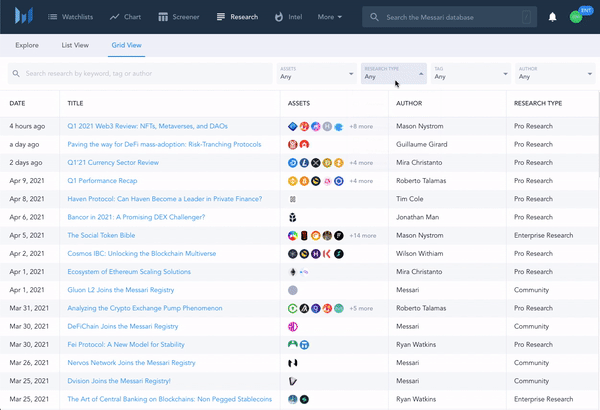Click the Gluon L2 gray asset icon
Screen dimensions: 600x410
click(x=293, y=290)
